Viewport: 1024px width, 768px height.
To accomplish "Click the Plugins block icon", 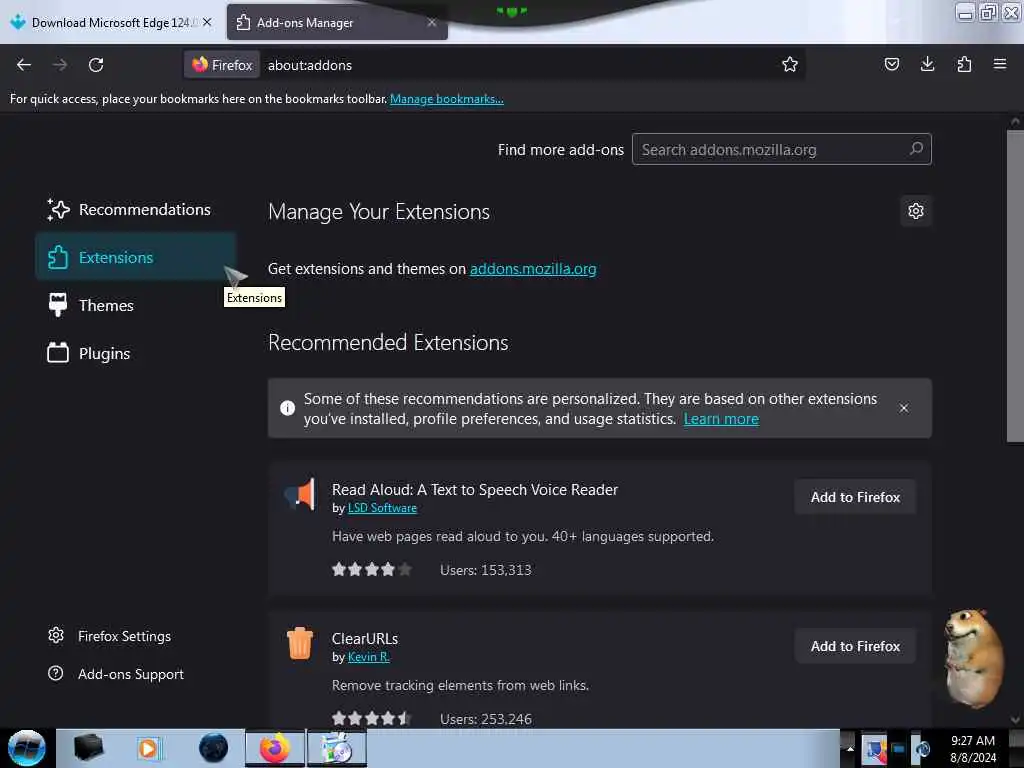I will [x=57, y=353].
